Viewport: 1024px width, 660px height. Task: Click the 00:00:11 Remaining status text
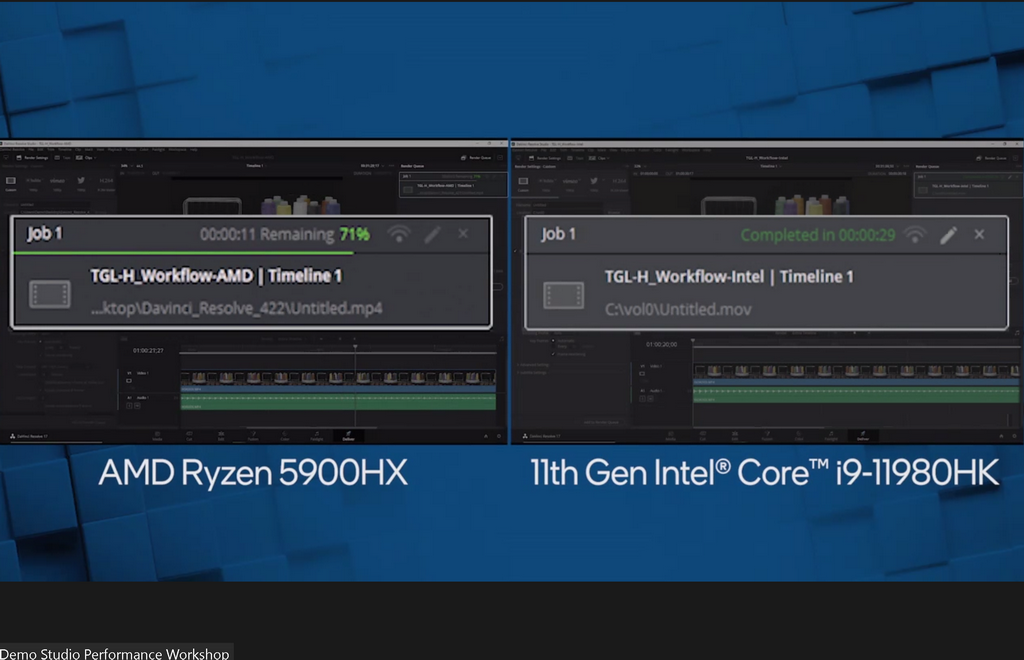pyautogui.click(x=266, y=234)
